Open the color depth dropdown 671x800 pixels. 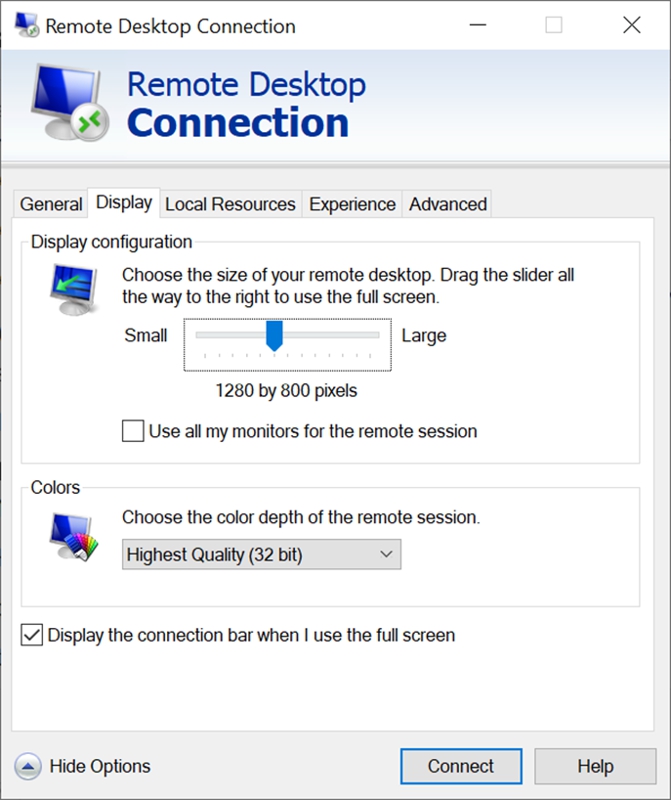tap(261, 554)
